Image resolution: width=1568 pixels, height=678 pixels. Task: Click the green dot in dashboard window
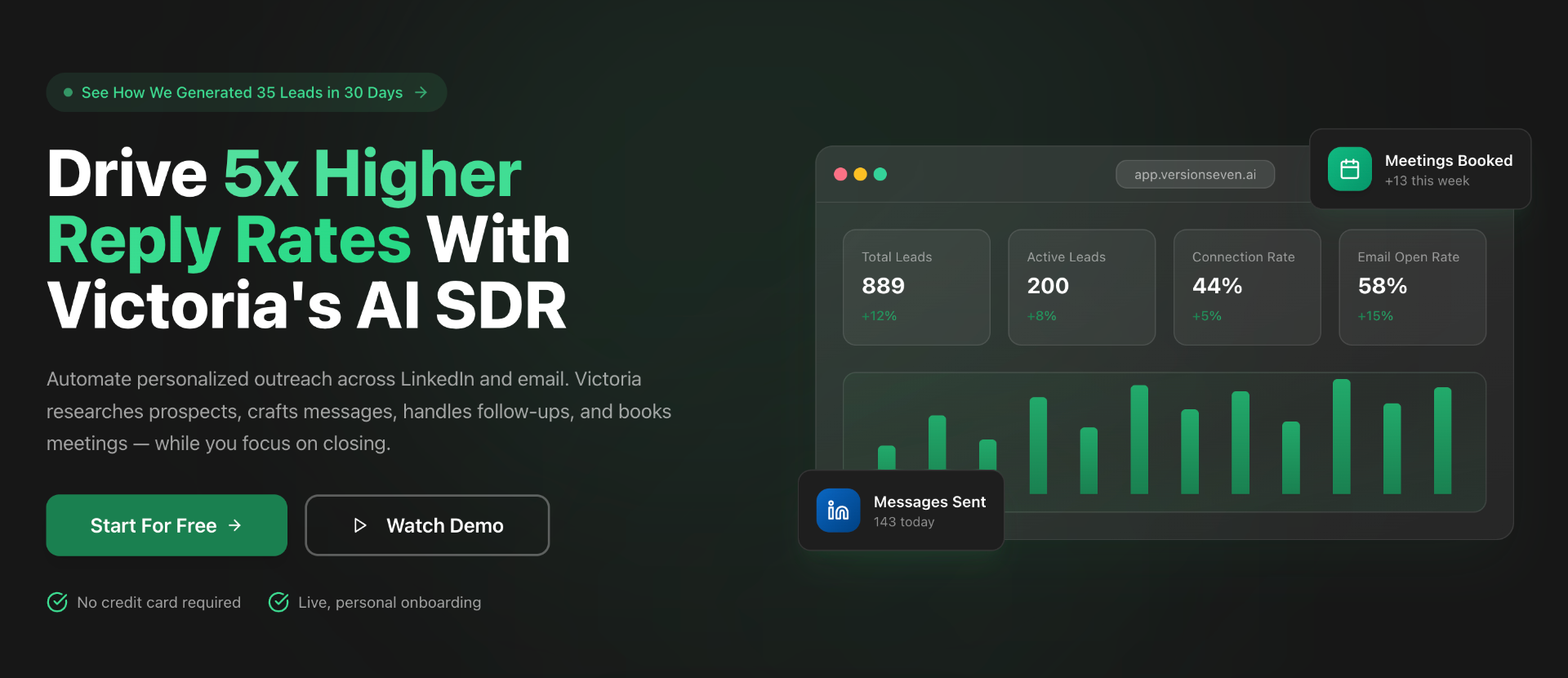(x=880, y=174)
